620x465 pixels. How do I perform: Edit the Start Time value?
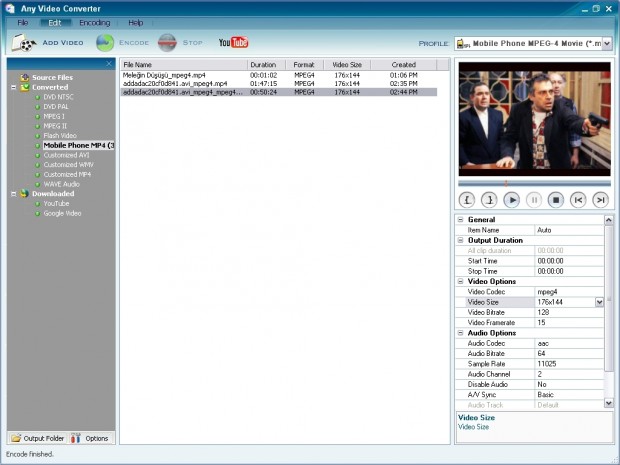click(569, 261)
